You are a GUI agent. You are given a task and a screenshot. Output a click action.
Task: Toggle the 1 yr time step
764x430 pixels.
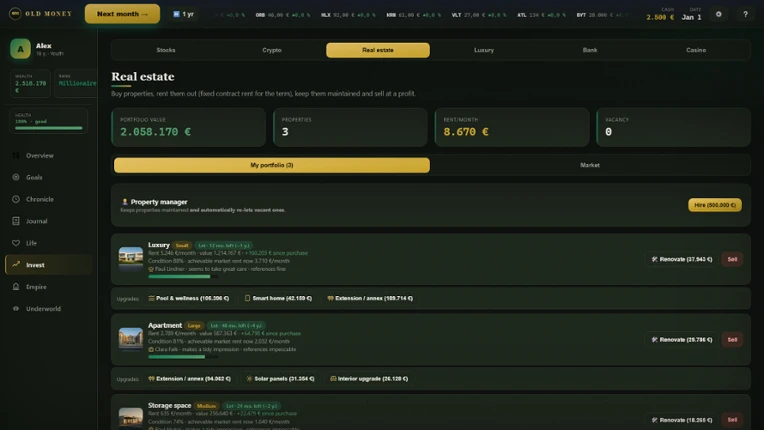(184, 14)
